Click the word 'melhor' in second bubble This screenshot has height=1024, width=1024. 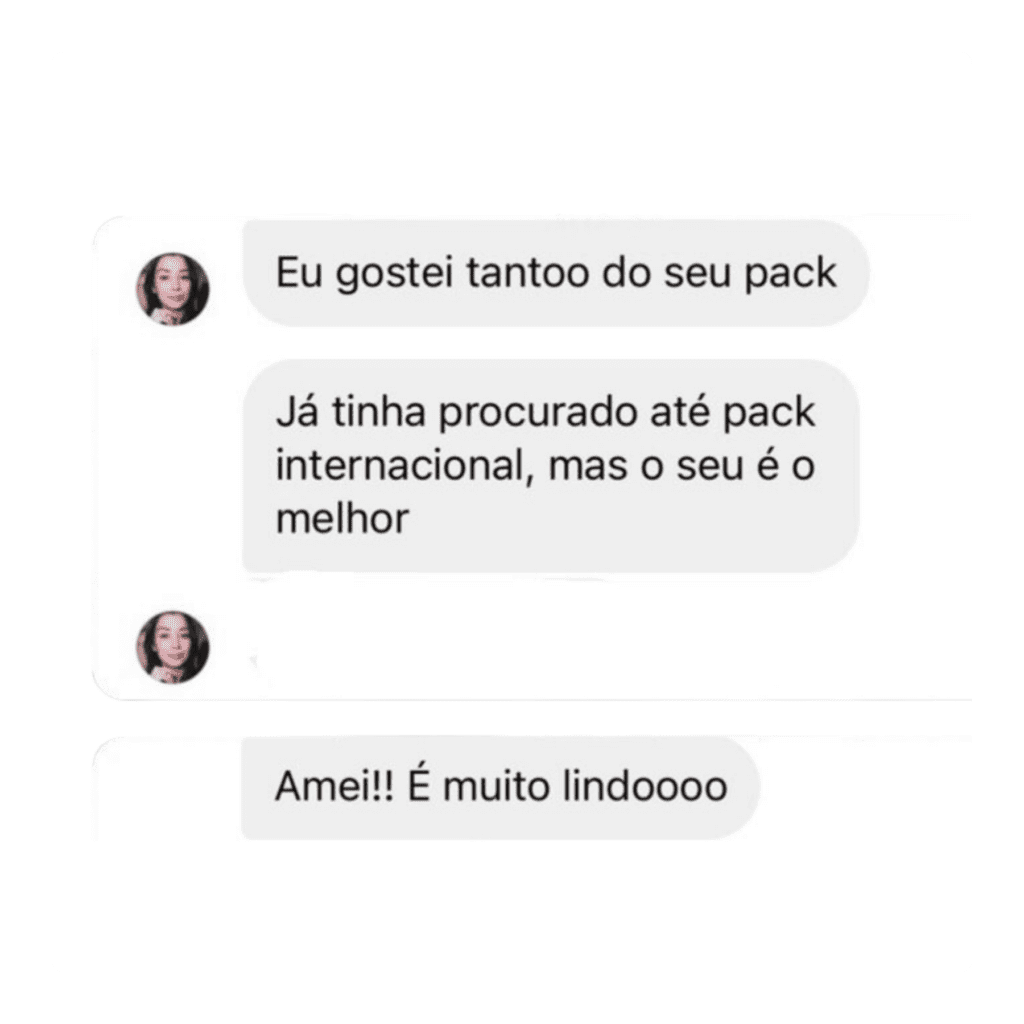pos(342,519)
